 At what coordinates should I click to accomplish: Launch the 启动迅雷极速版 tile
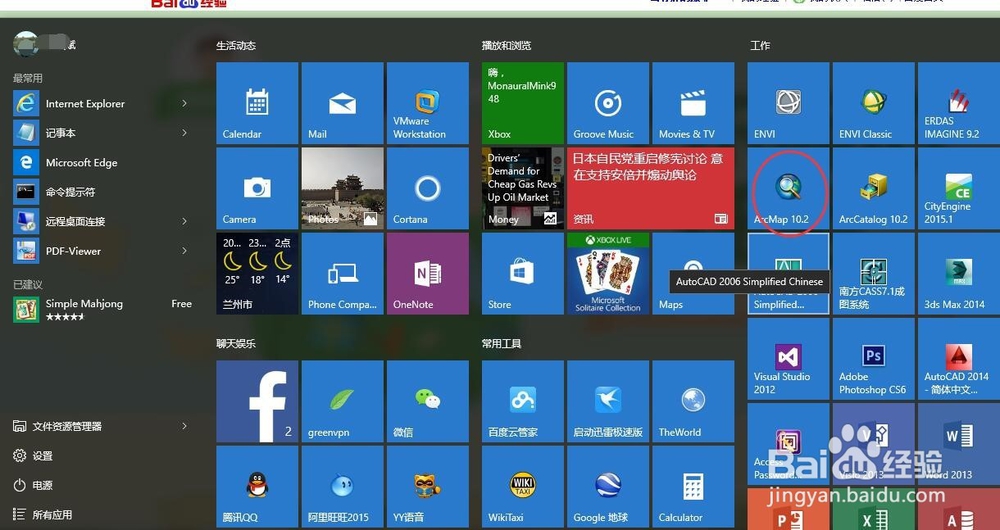tap(608, 402)
